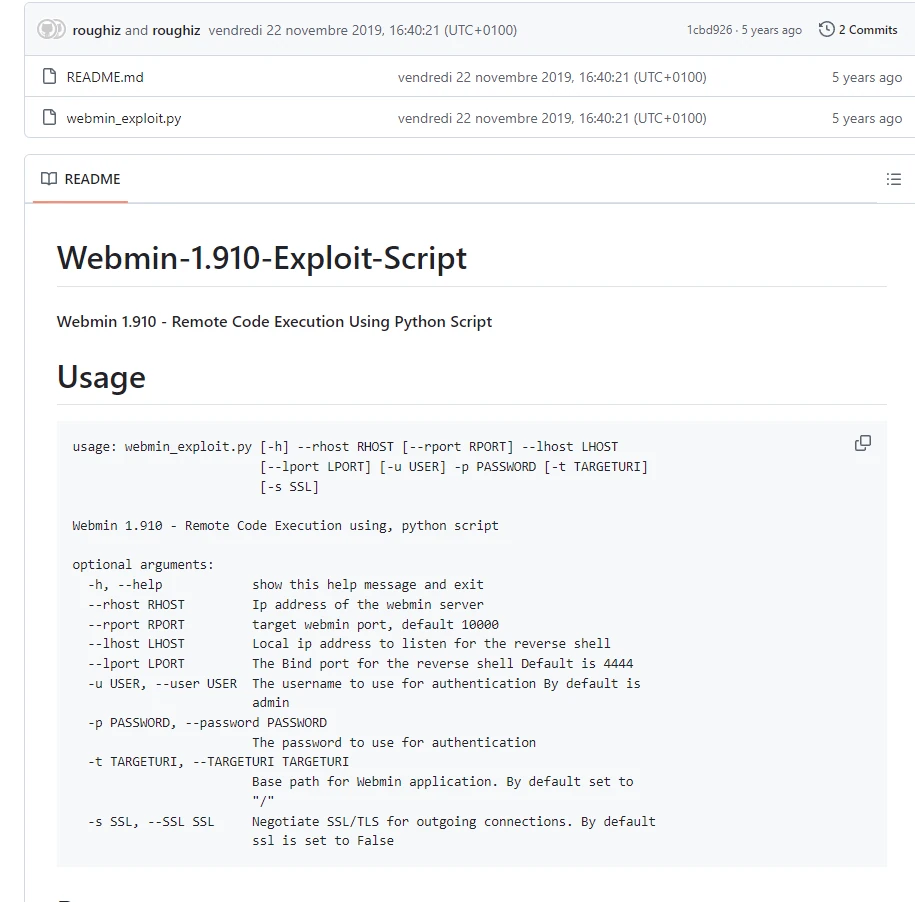Open the README outline list
The width and height of the screenshot is (915, 902).
pyautogui.click(x=893, y=179)
